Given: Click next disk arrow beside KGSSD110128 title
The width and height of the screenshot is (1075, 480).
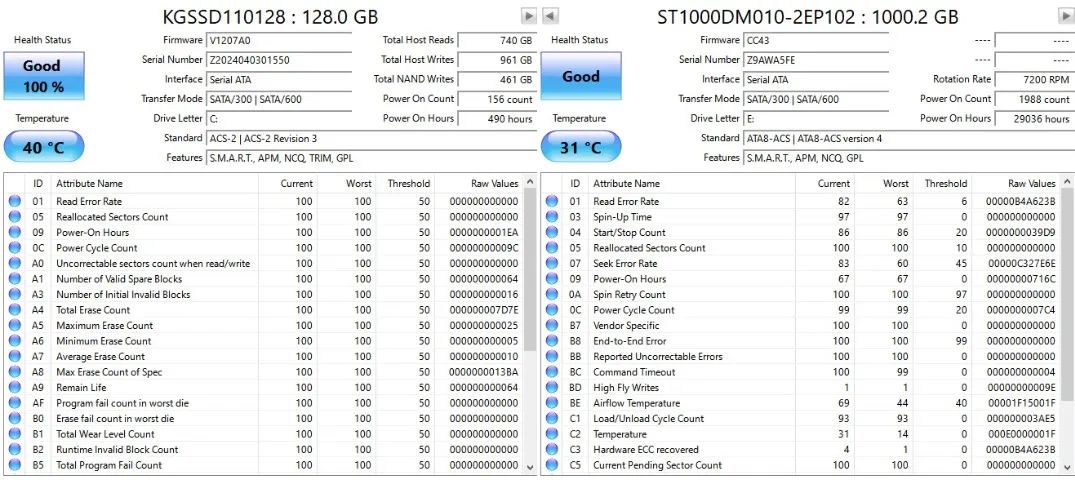Looking at the screenshot, I should click(529, 16).
